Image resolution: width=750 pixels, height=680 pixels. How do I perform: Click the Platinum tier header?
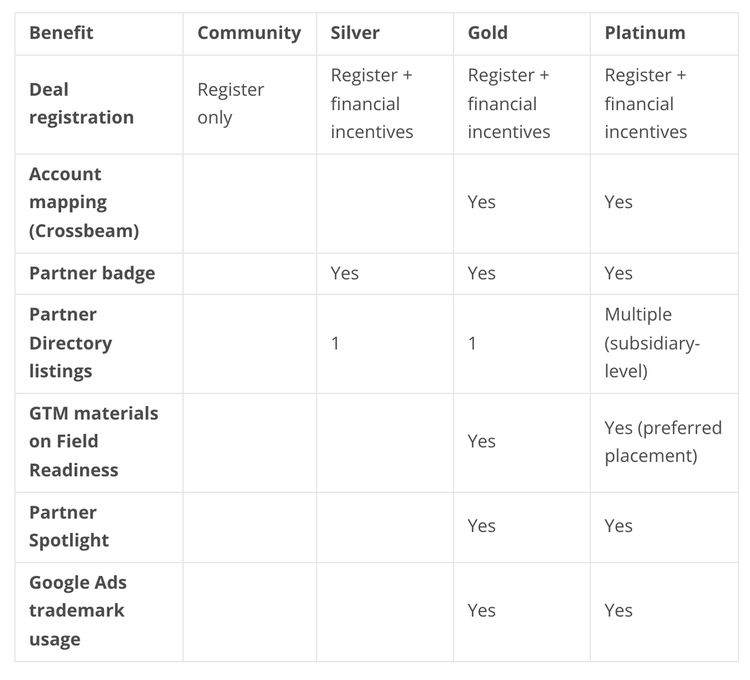point(645,33)
